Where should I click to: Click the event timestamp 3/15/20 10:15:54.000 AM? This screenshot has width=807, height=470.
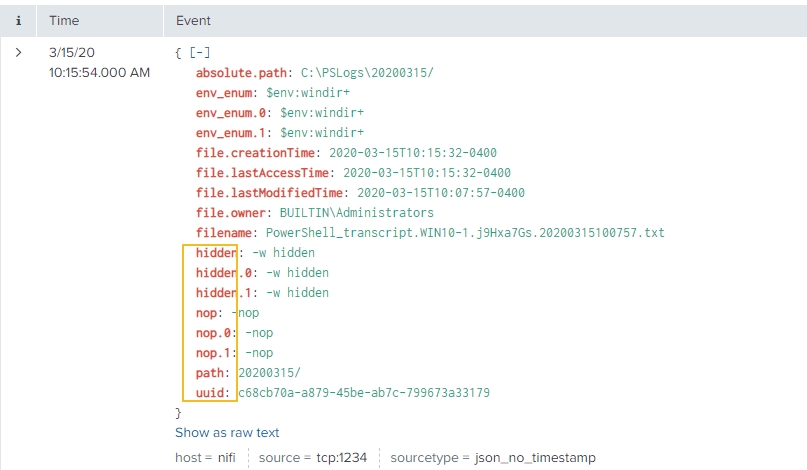98,62
